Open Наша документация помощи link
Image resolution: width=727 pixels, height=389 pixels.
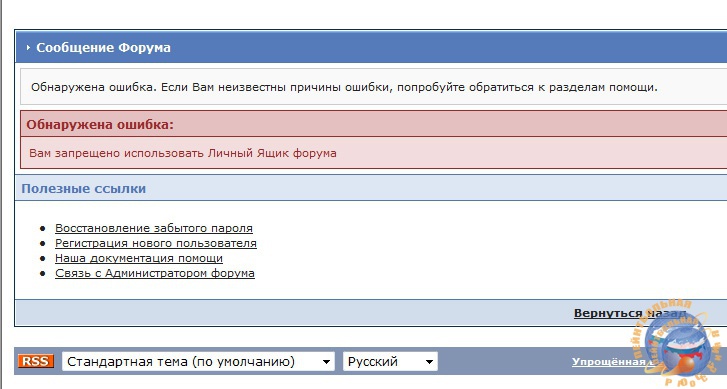coord(139,258)
